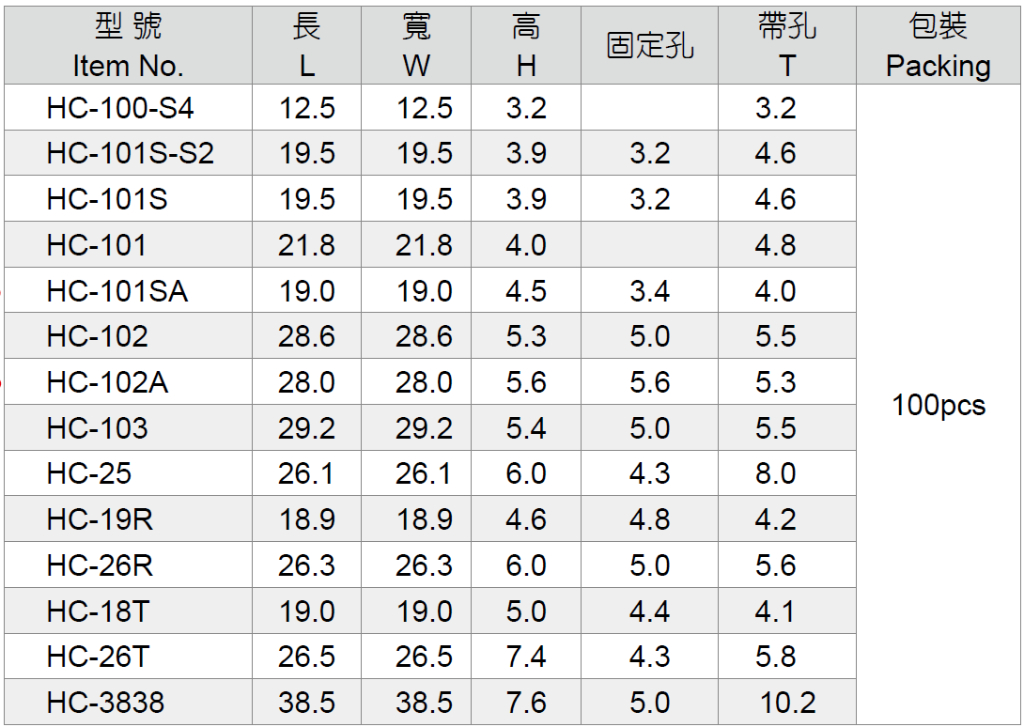1024x727 pixels.
Task: Click the HC-25 item cell
Action: [89, 474]
